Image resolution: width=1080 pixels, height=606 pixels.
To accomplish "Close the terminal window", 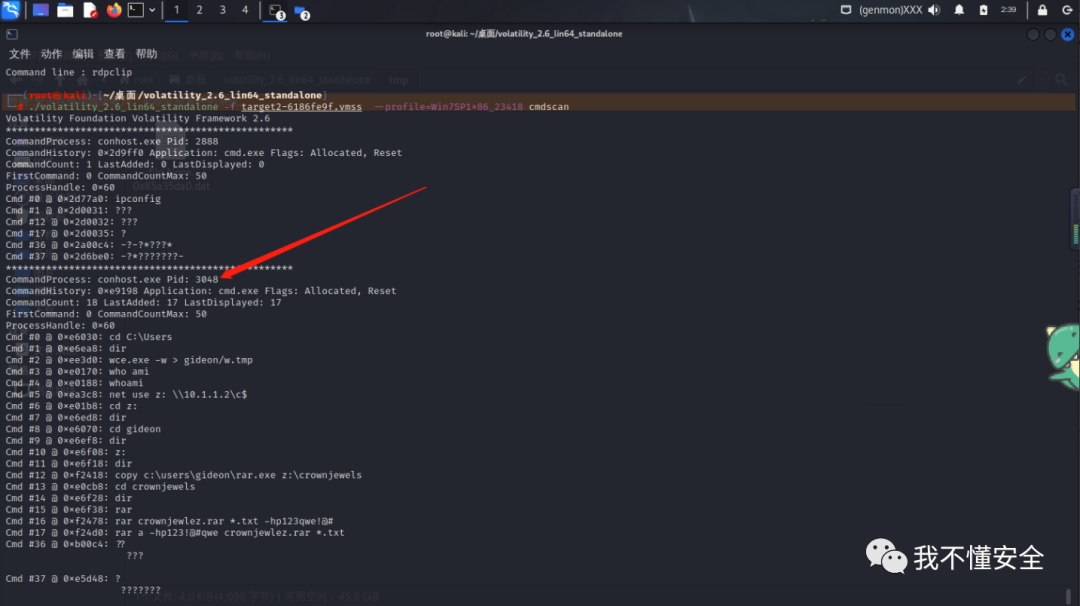I will pos(1068,34).
